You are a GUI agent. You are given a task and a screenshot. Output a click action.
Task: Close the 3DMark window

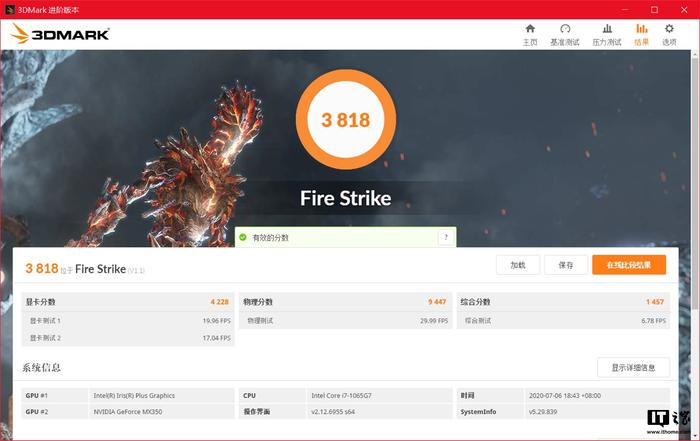(x=684, y=9)
